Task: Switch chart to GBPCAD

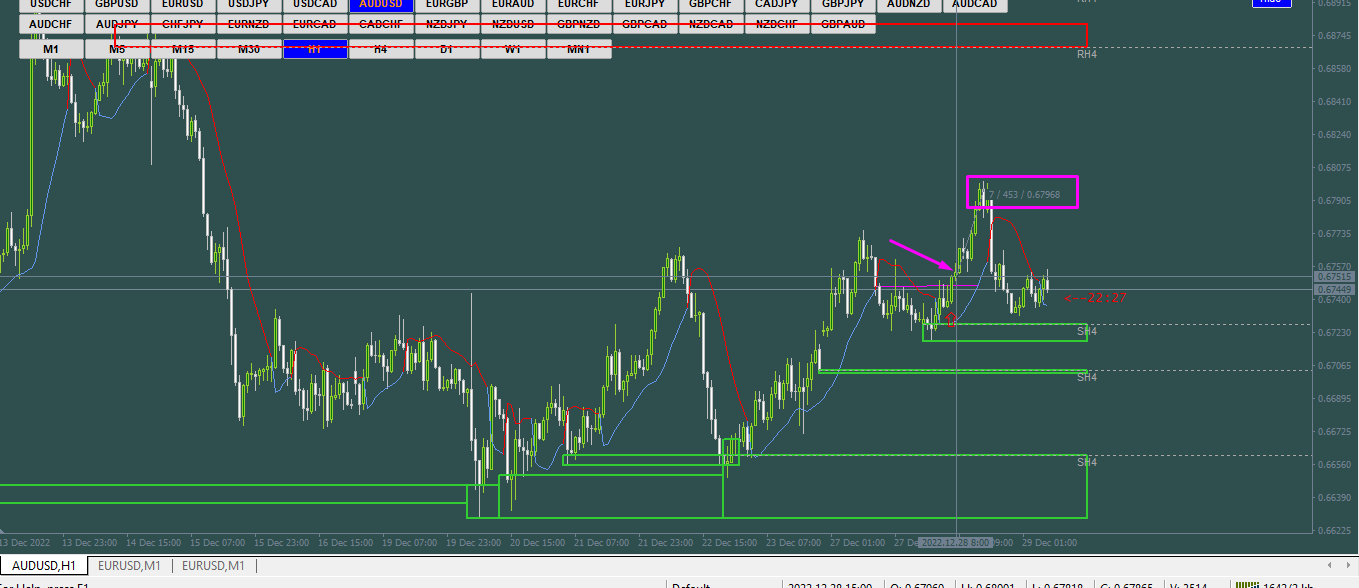Action: click(x=645, y=24)
